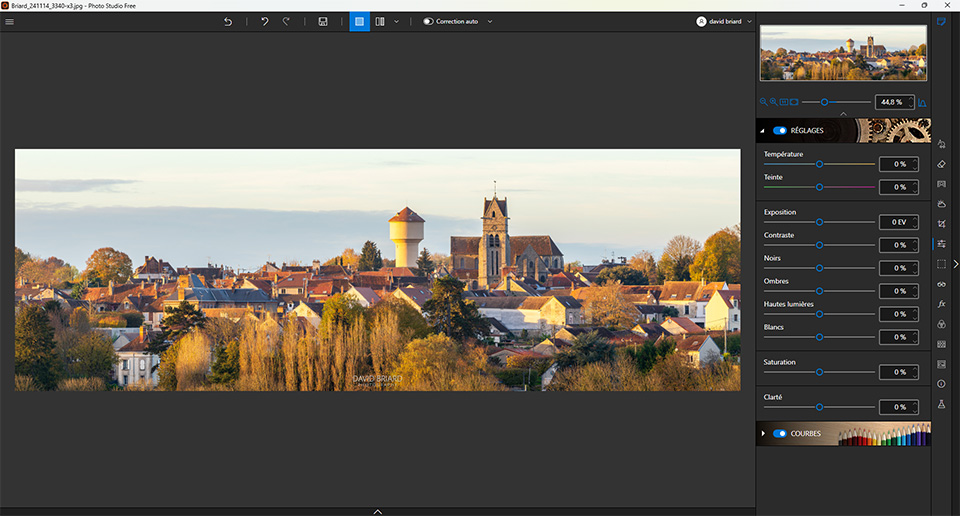960x516 pixels.
Task: Show the histogram icon
Action: pyautogui.click(x=922, y=102)
